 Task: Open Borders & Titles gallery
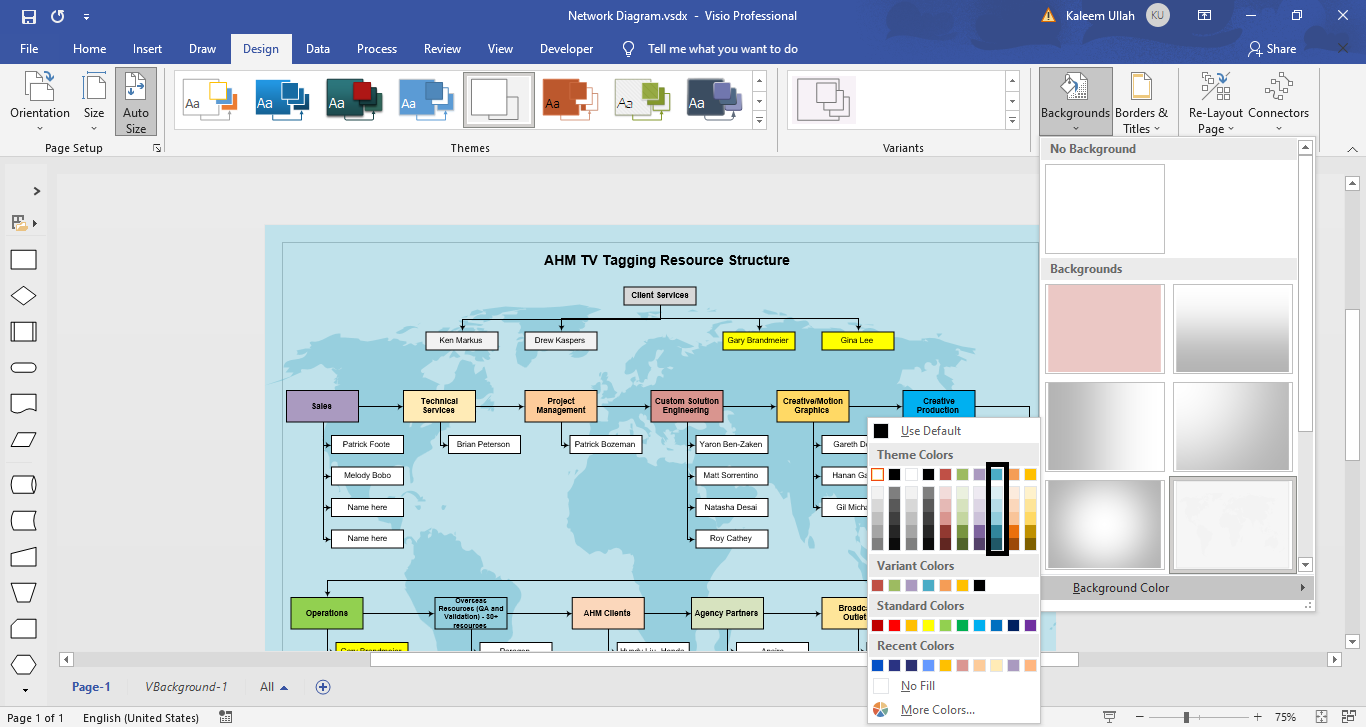pyautogui.click(x=1143, y=100)
